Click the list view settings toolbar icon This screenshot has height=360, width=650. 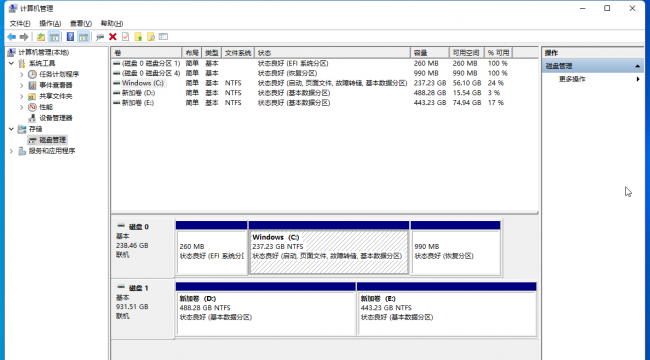pos(164,37)
